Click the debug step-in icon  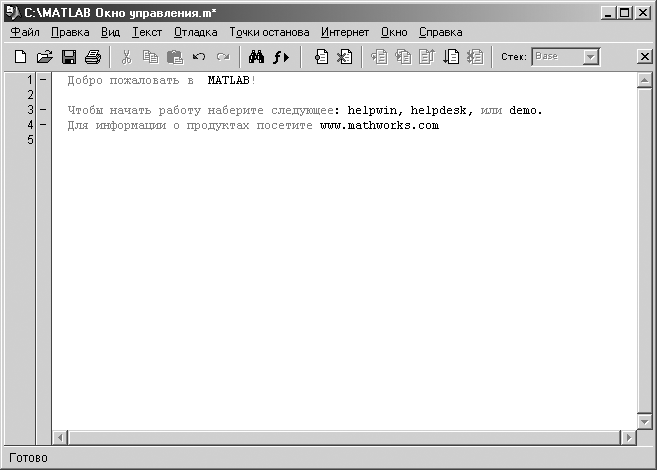(403, 57)
